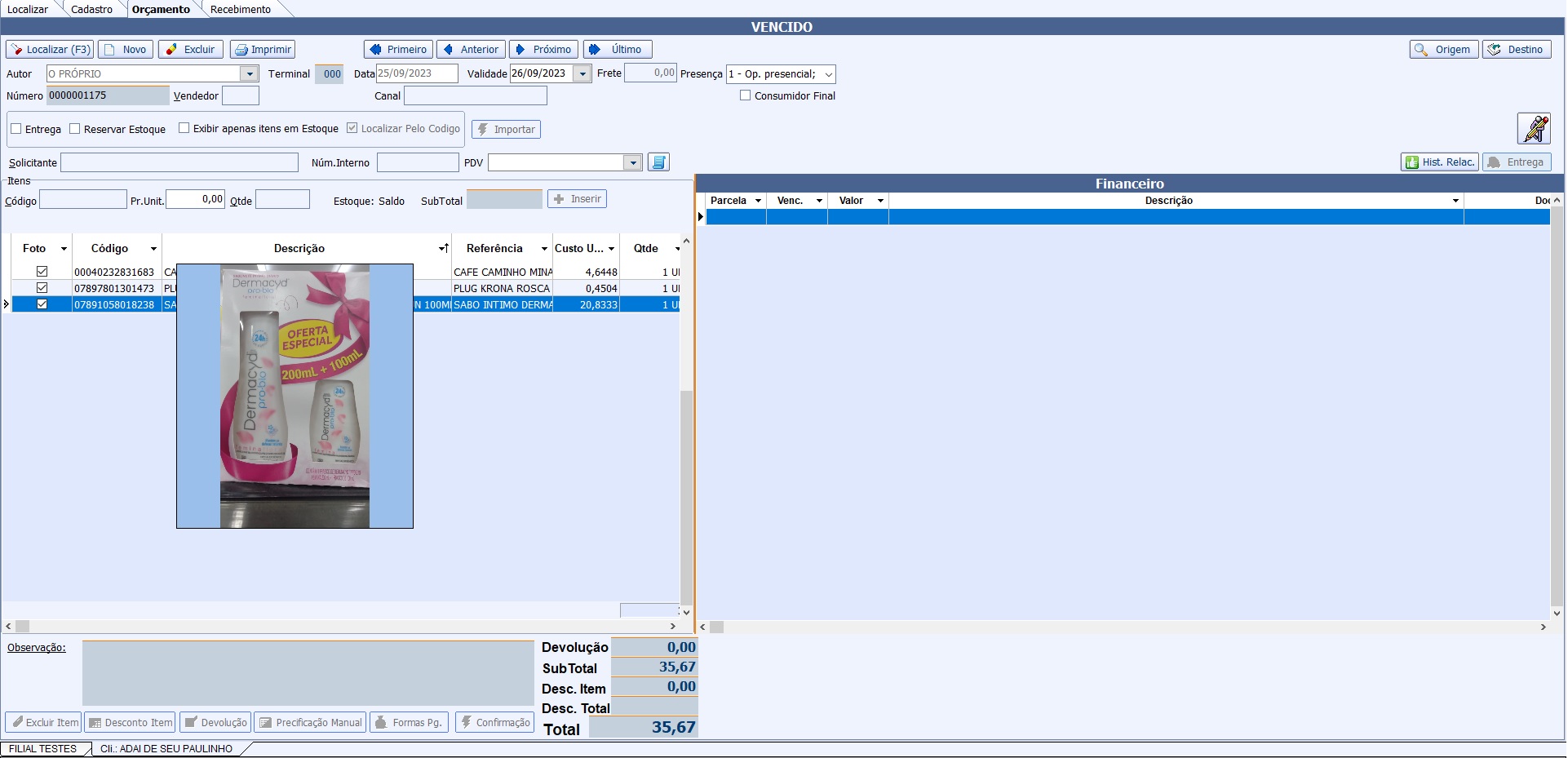Open the Validade date picker dropdown

(x=582, y=74)
